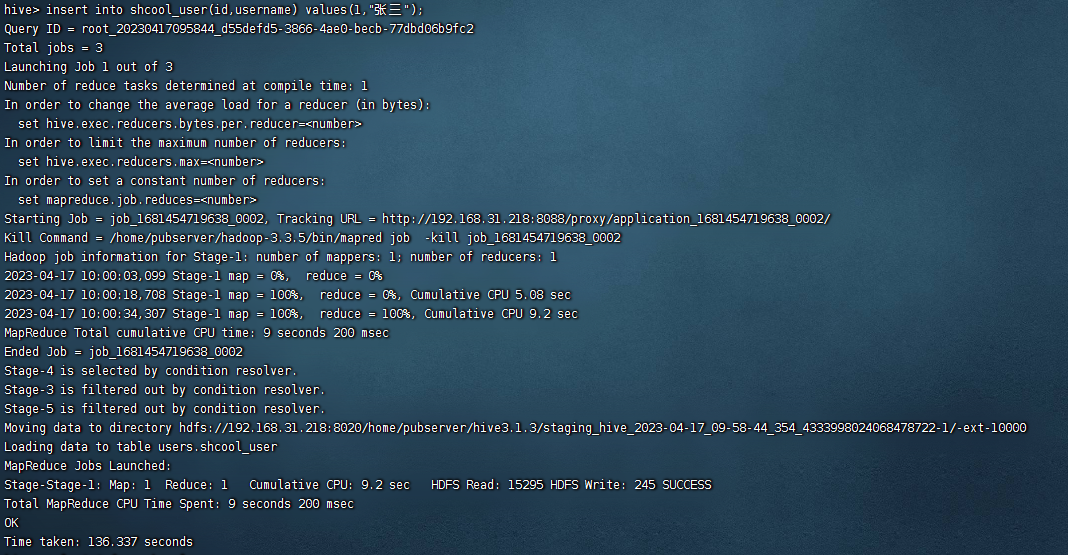The width and height of the screenshot is (1068, 555).
Task: Click the Query ID line
Action: pyautogui.click(x=239, y=29)
